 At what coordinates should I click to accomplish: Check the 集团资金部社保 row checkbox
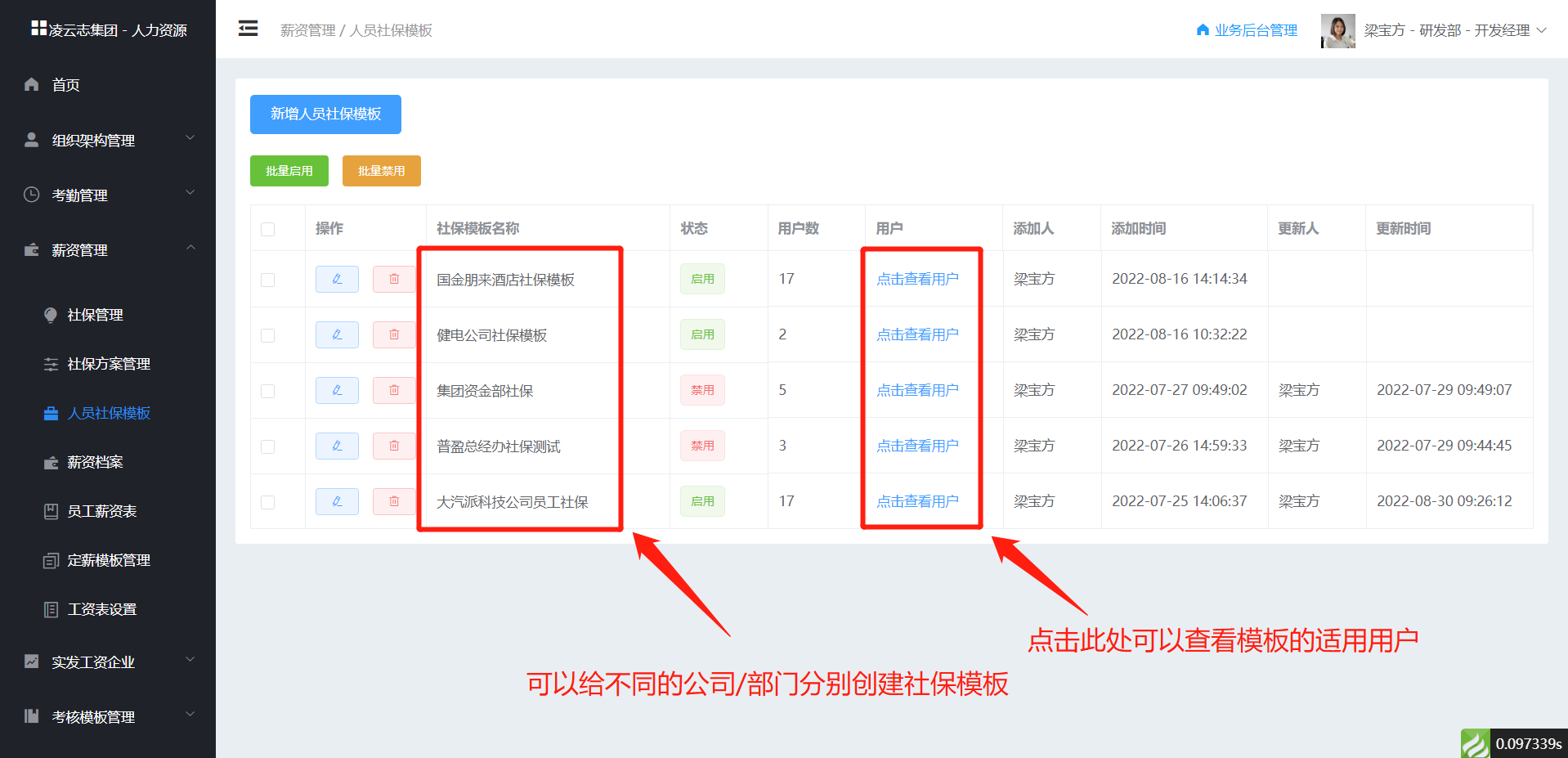[267, 391]
